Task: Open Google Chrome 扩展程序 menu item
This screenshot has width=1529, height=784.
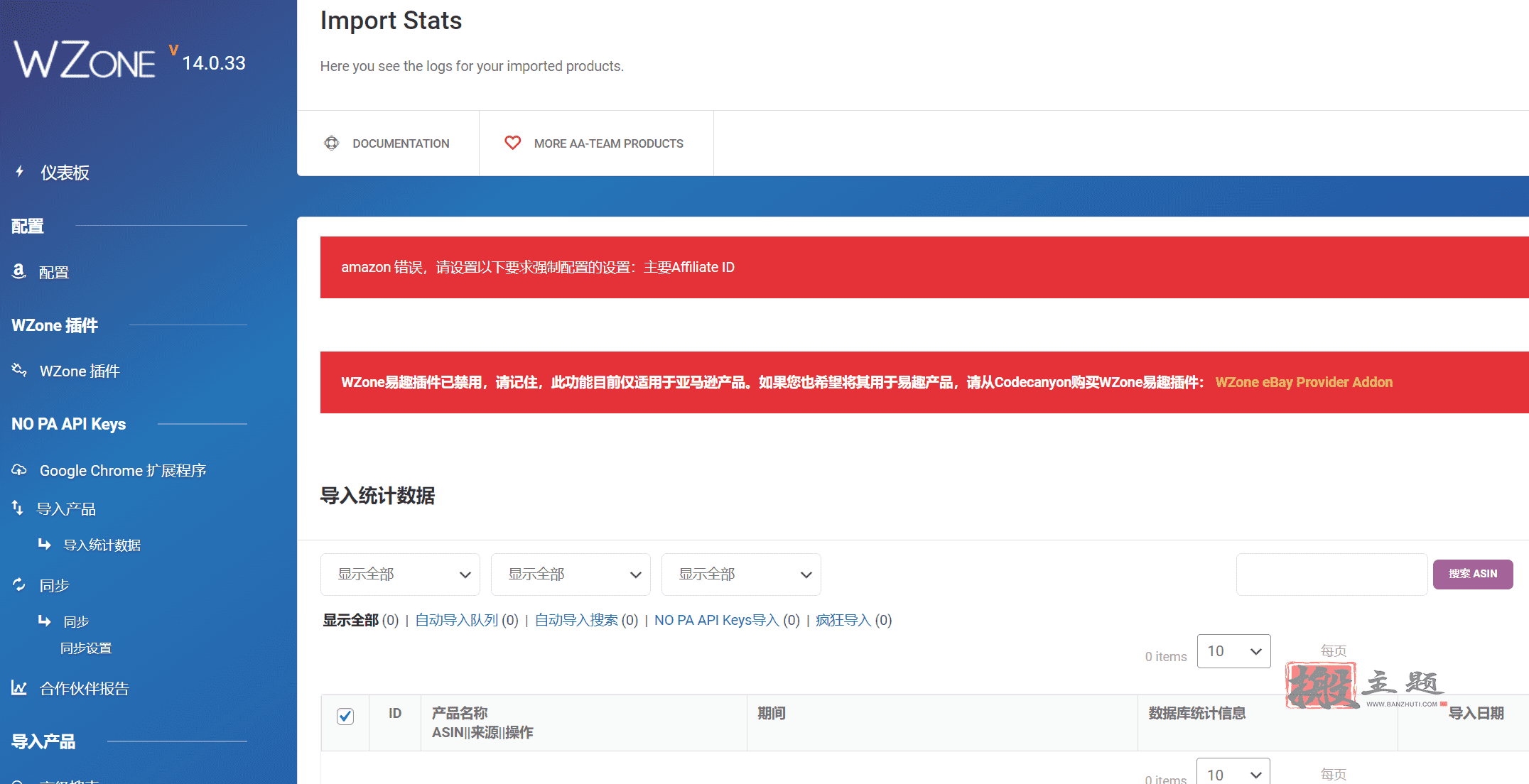Action: click(x=123, y=471)
